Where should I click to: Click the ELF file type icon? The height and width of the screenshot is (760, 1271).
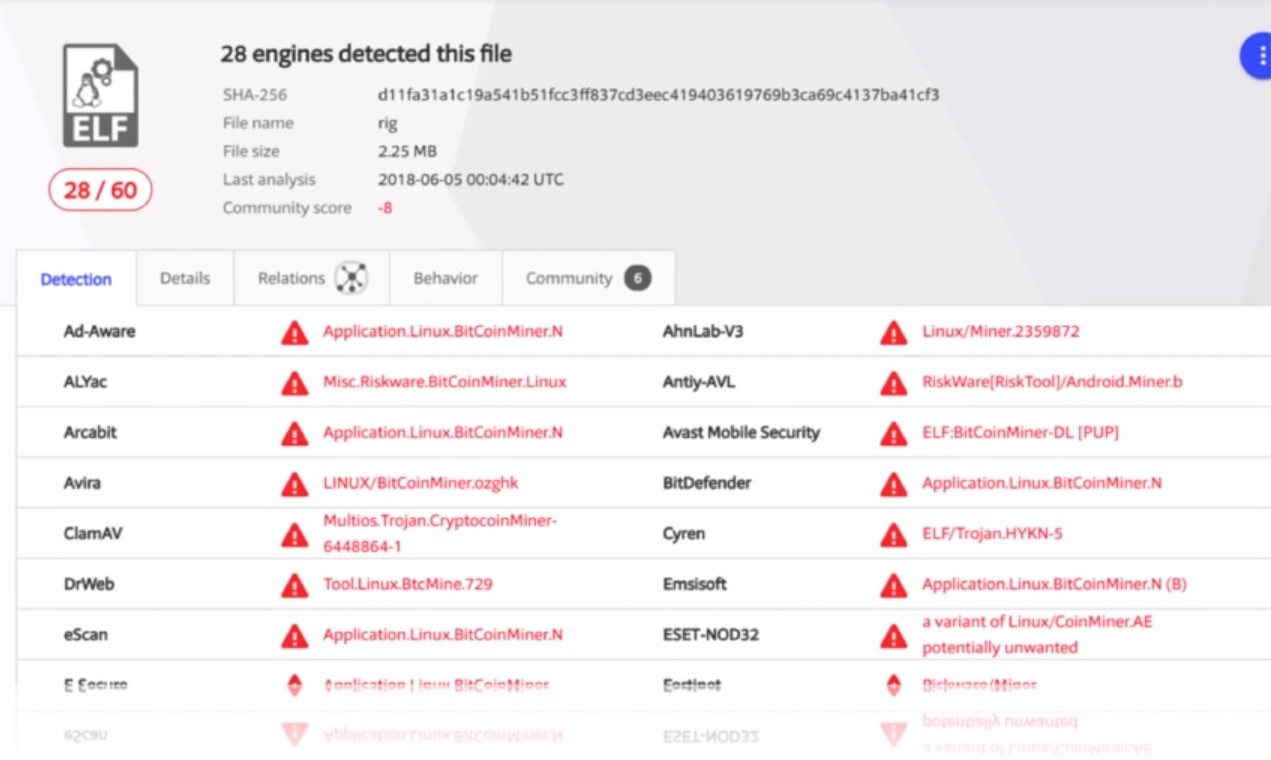click(x=100, y=96)
